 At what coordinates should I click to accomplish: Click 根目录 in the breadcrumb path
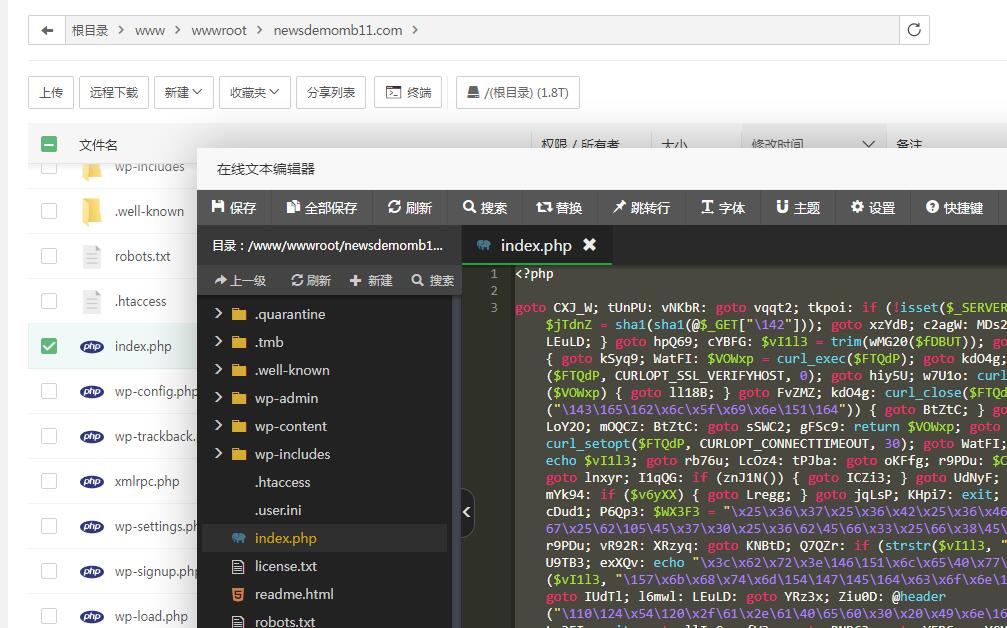(x=90, y=30)
